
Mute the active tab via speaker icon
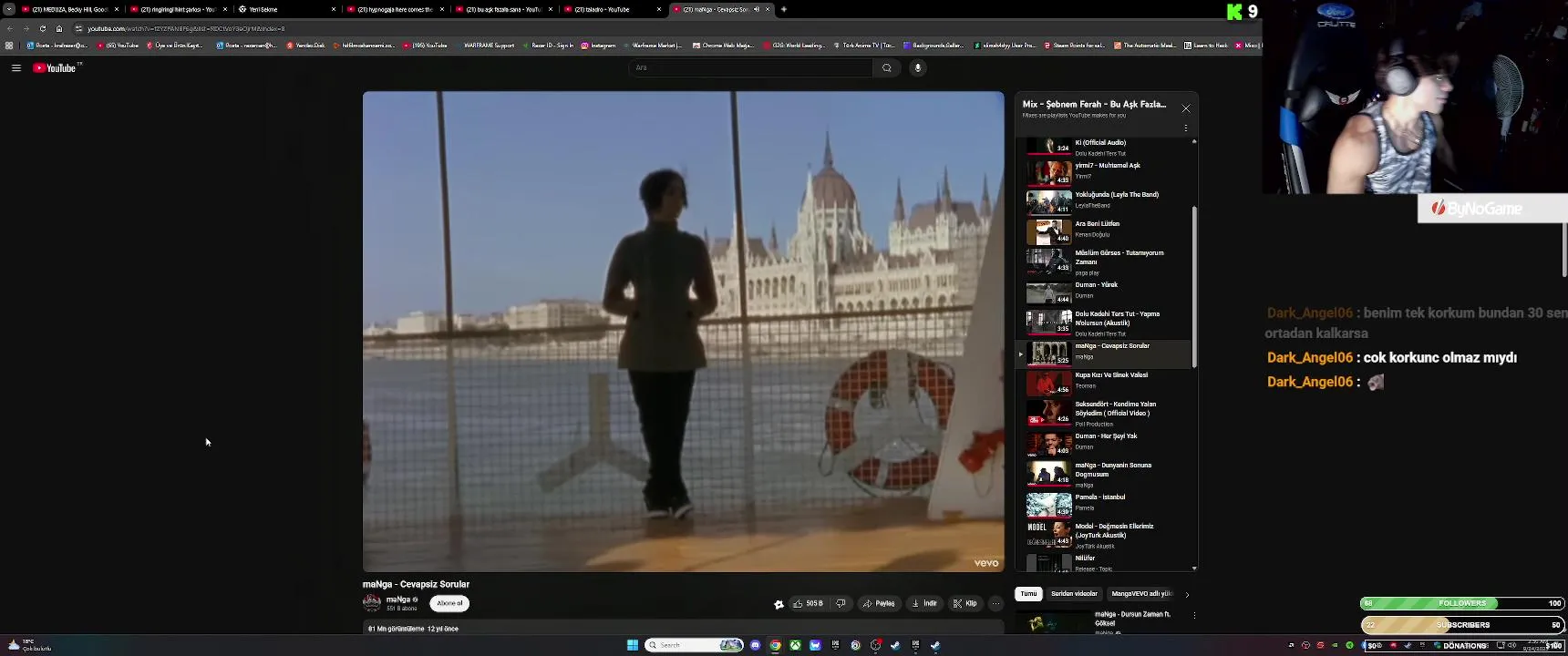click(x=757, y=9)
